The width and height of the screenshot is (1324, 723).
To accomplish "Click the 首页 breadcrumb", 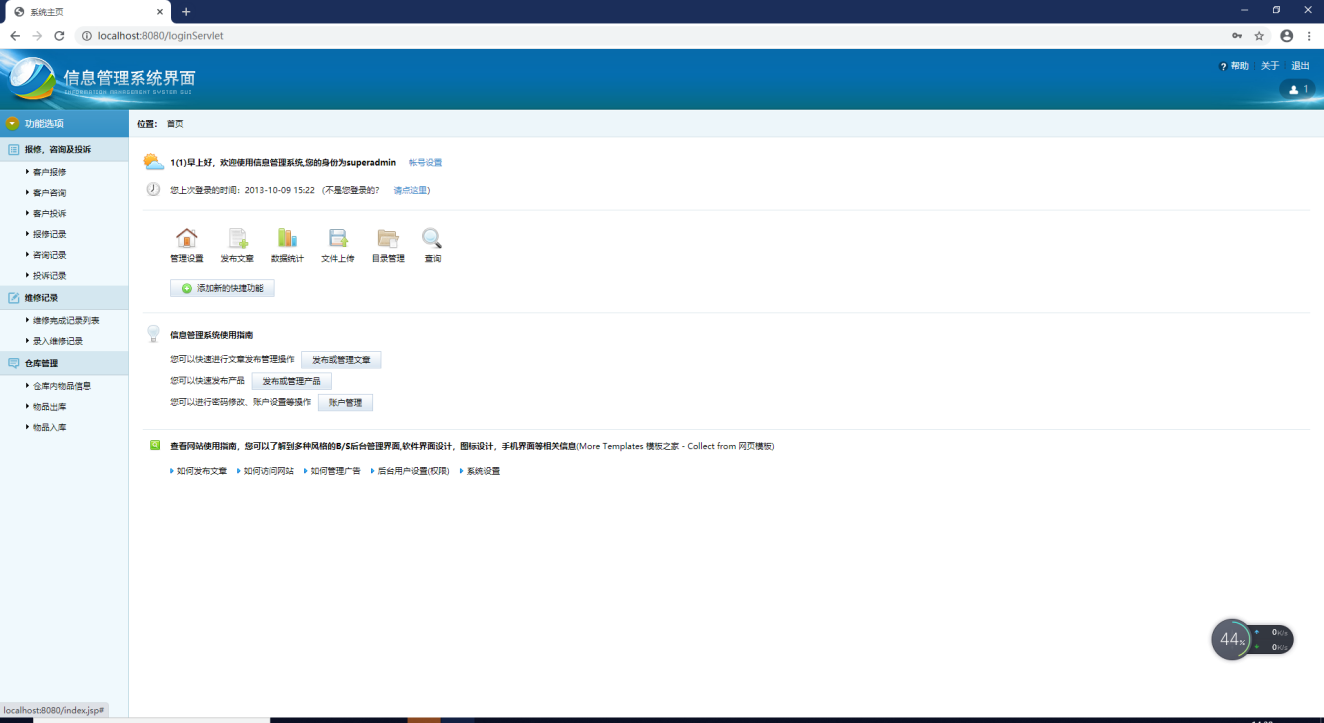I will click(175, 124).
